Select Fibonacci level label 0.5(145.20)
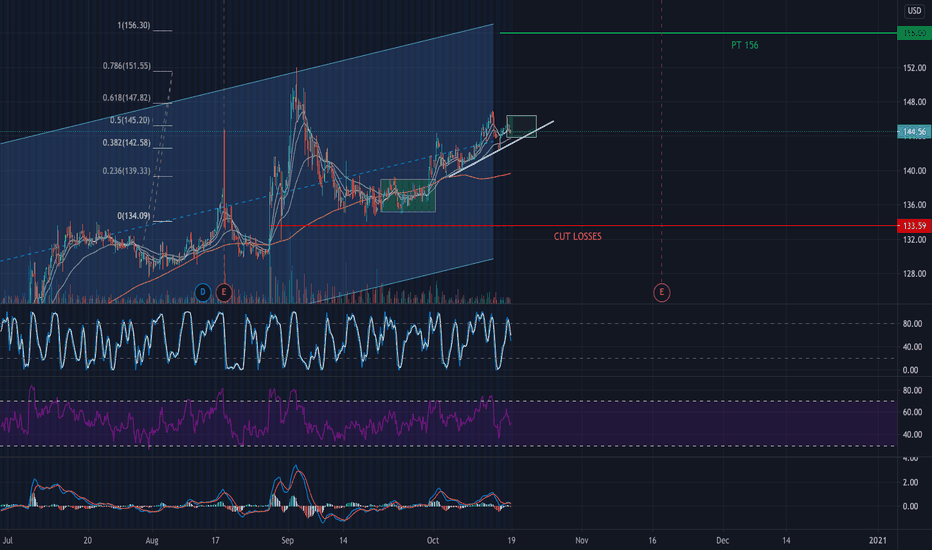The height and width of the screenshot is (550, 932). pos(130,120)
